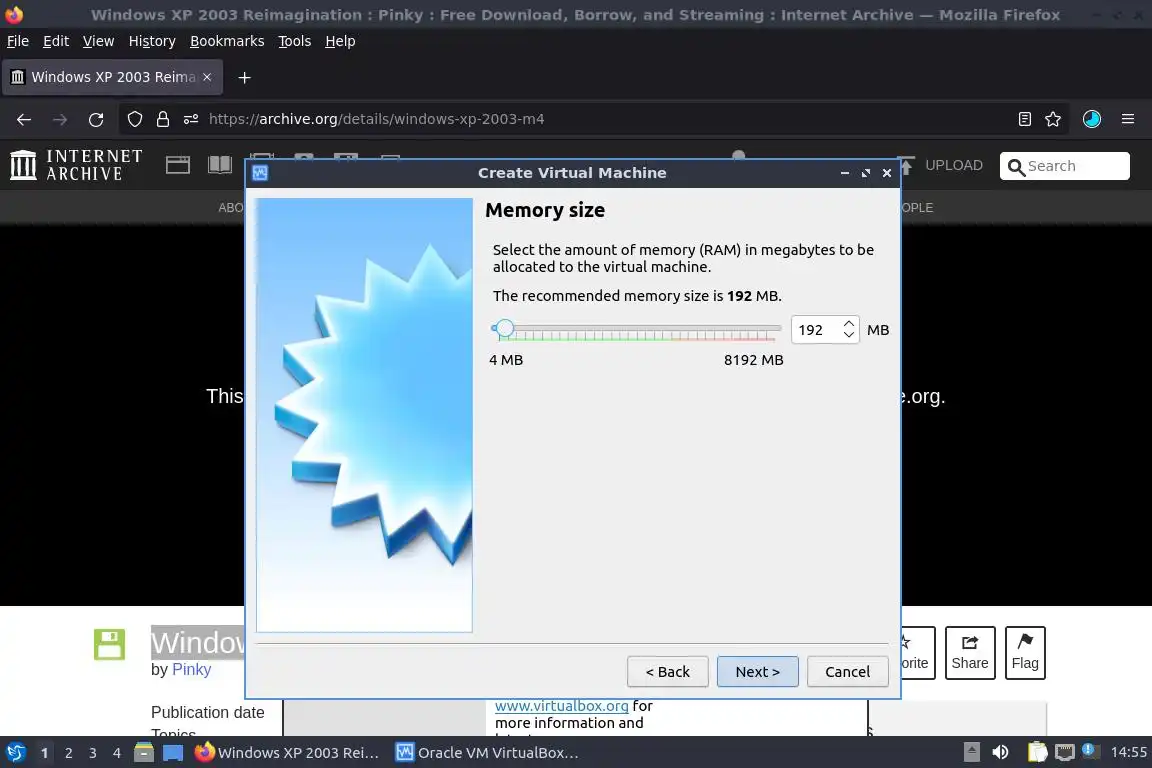The height and width of the screenshot is (768, 1152).
Task: Show desktop using the blue taskbar icon
Action: (x=173, y=753)
